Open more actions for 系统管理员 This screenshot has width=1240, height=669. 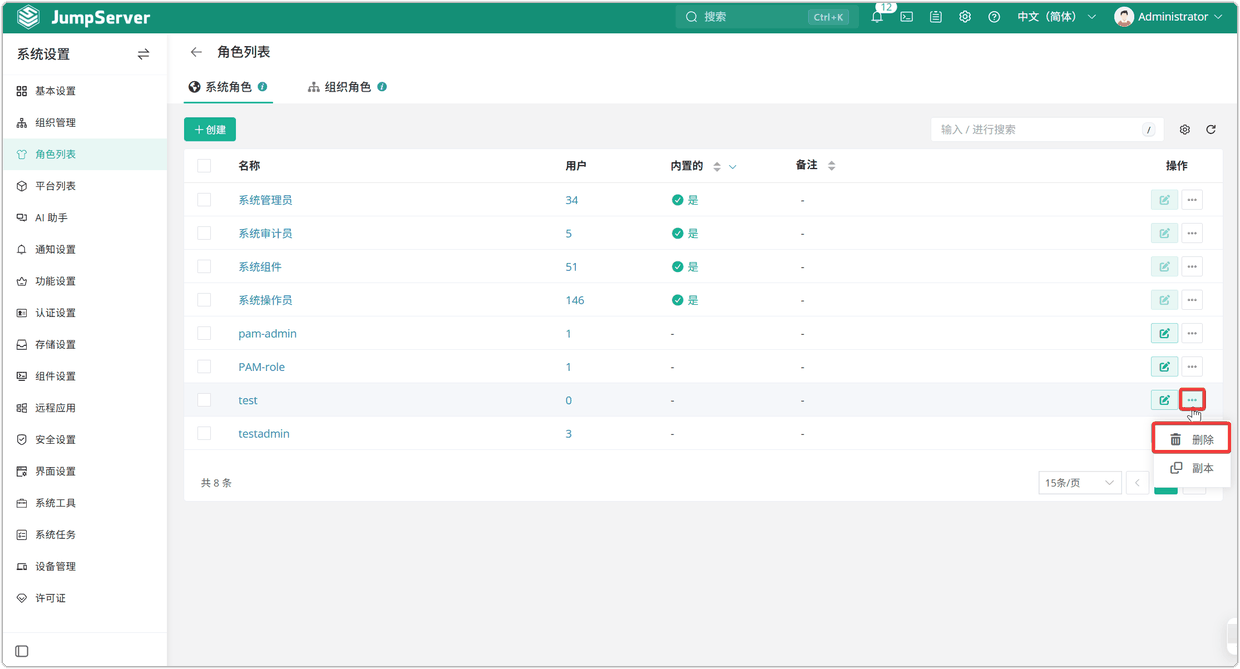coord(1192,200)
